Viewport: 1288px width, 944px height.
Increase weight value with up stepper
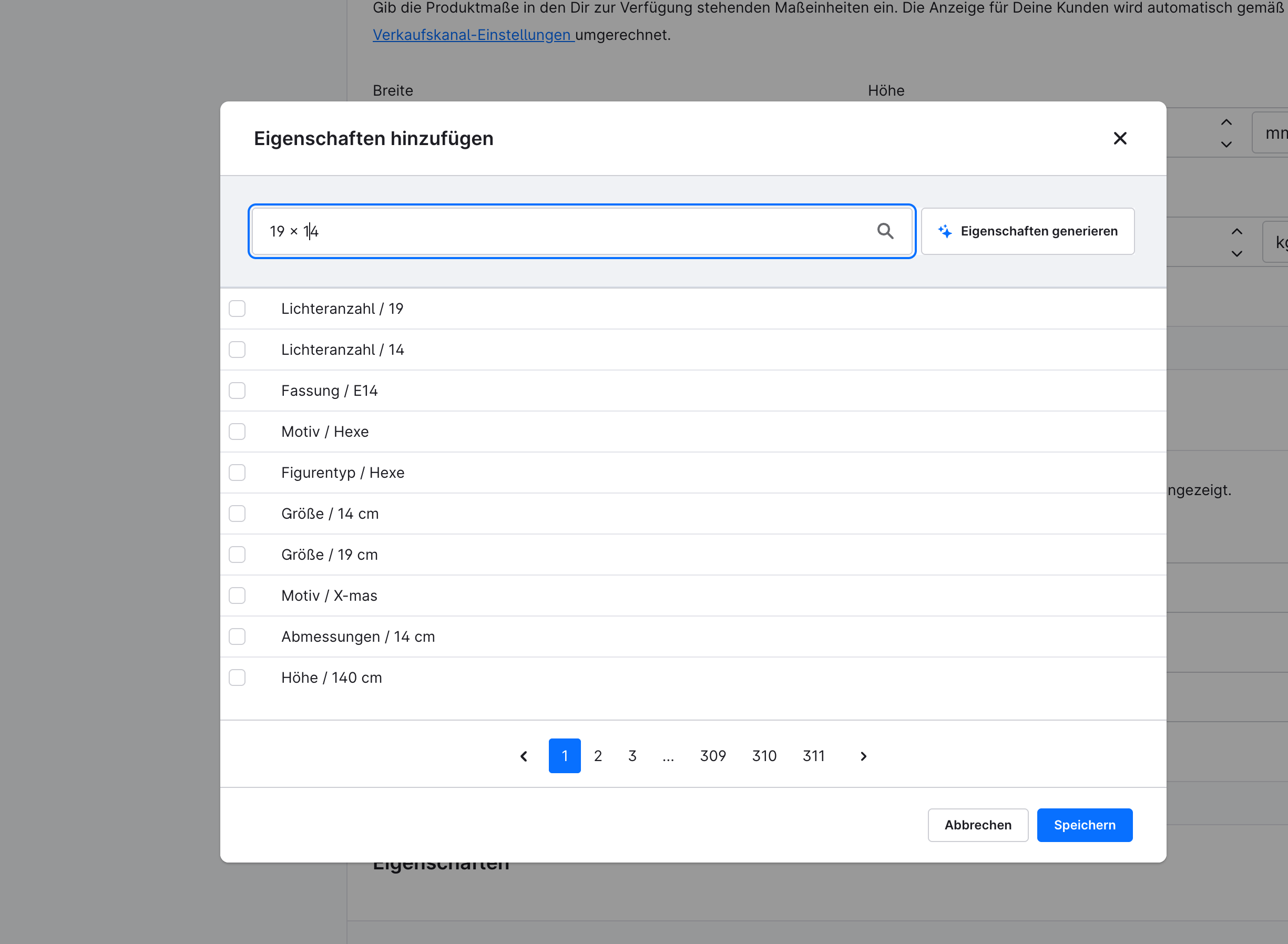(x=1236, y=231)
